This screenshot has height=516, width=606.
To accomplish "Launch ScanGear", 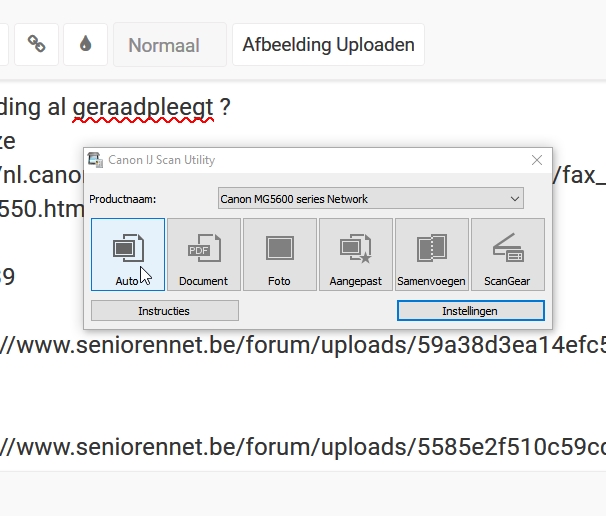I will click(507, 255).
